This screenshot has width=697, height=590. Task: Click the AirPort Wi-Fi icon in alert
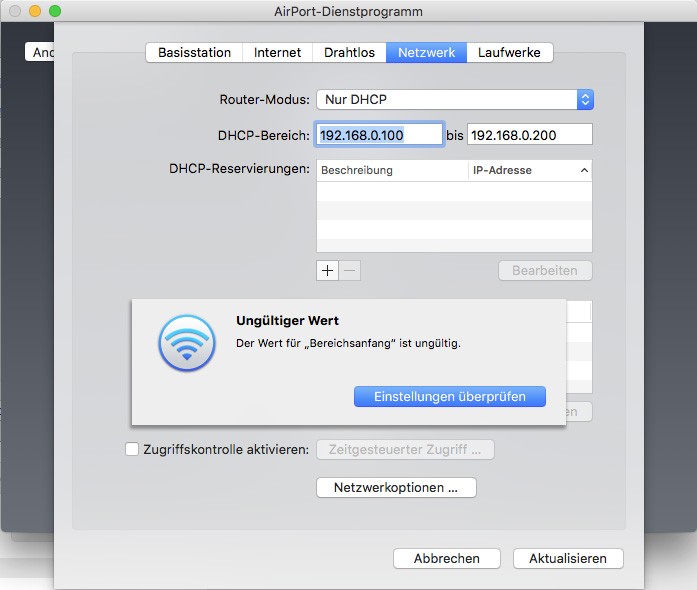coord(186,344)
